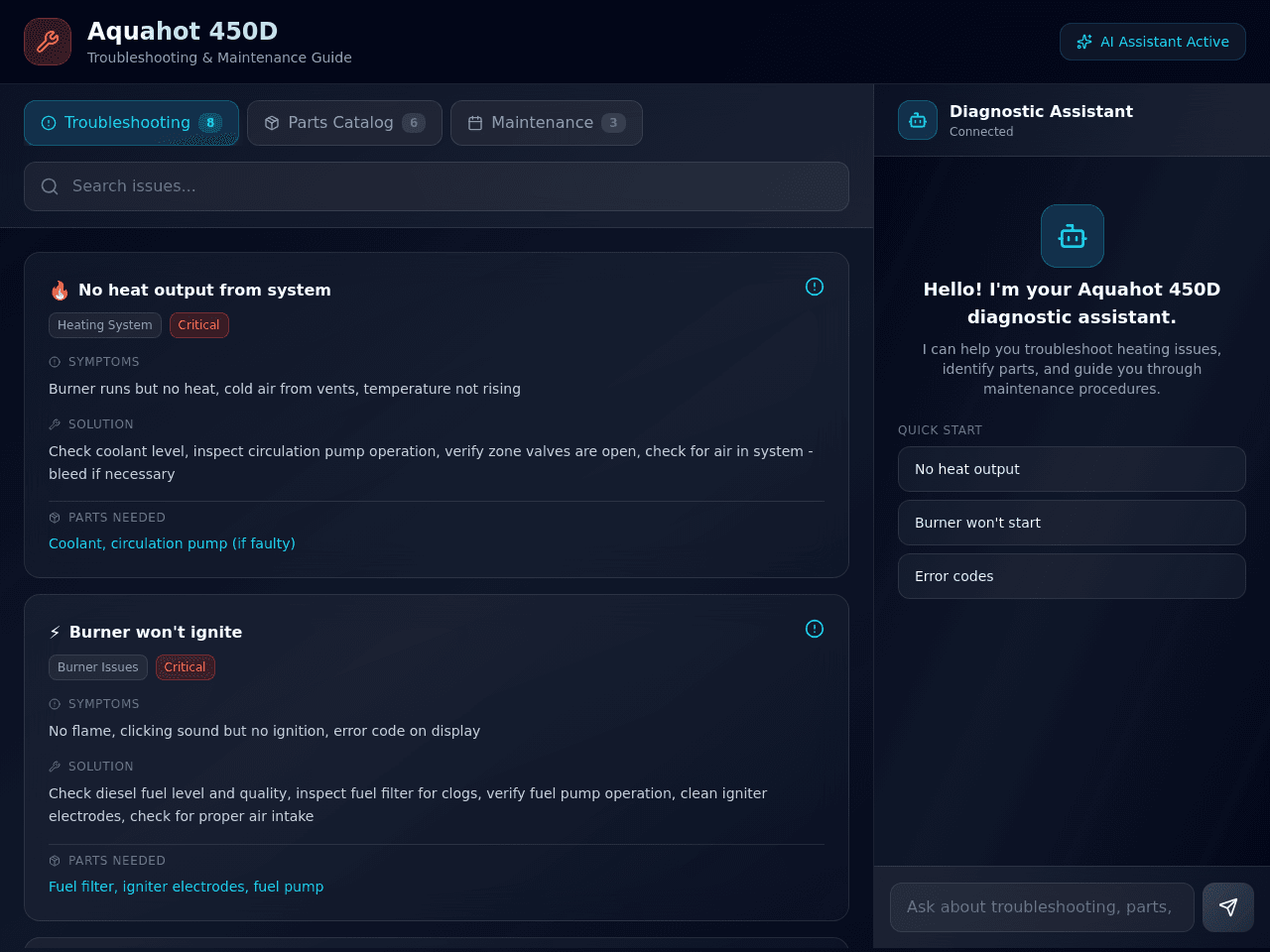The width and height of the screenshot is (1270, 952).
Task: Select the No heat output quick start
Action: [1072, 469]
